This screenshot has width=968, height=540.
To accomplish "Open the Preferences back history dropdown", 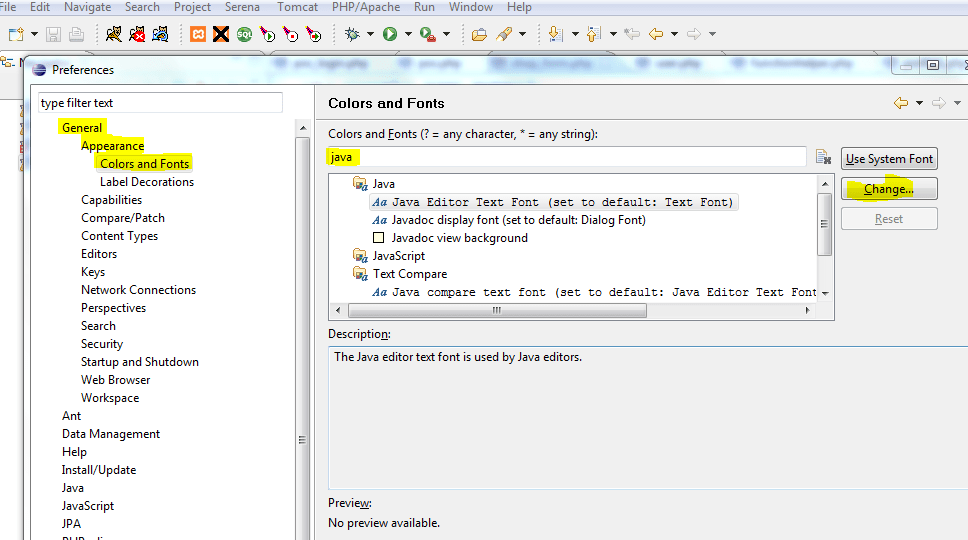I will tap(919, 103).
